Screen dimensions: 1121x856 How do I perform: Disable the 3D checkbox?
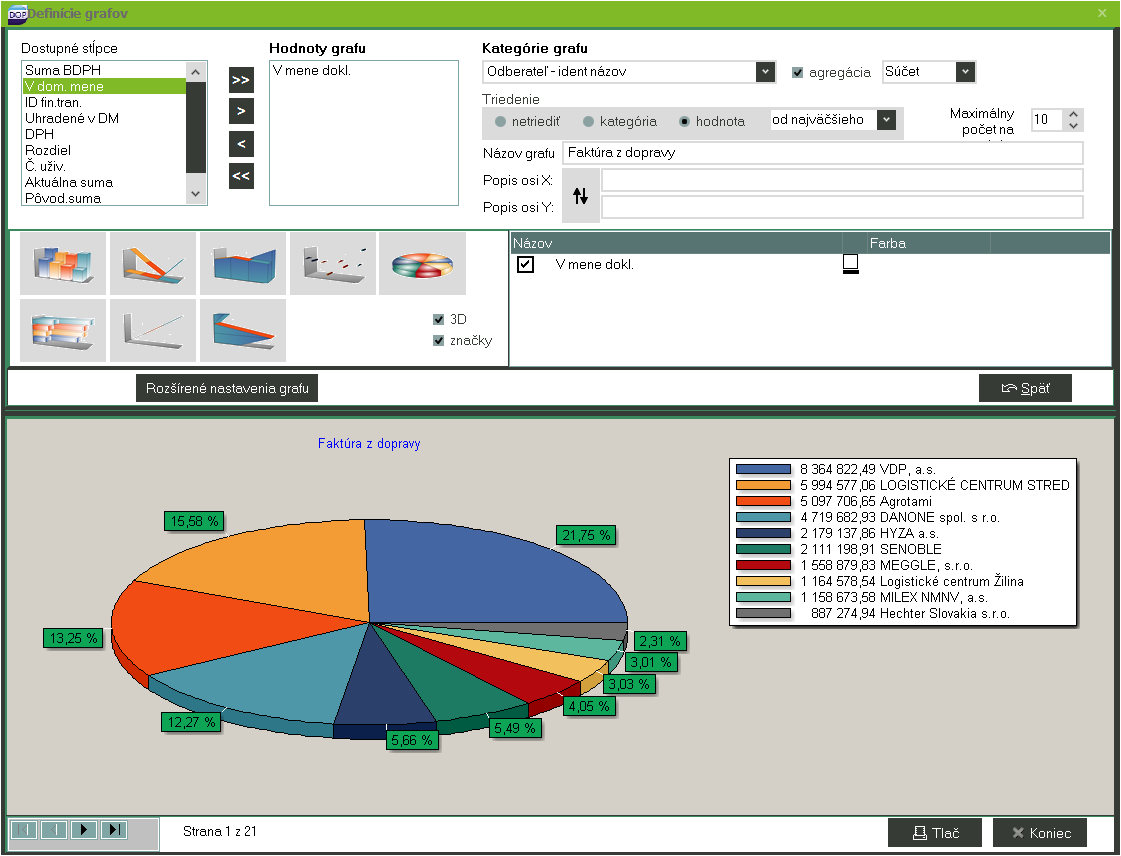tap(438, 319)
